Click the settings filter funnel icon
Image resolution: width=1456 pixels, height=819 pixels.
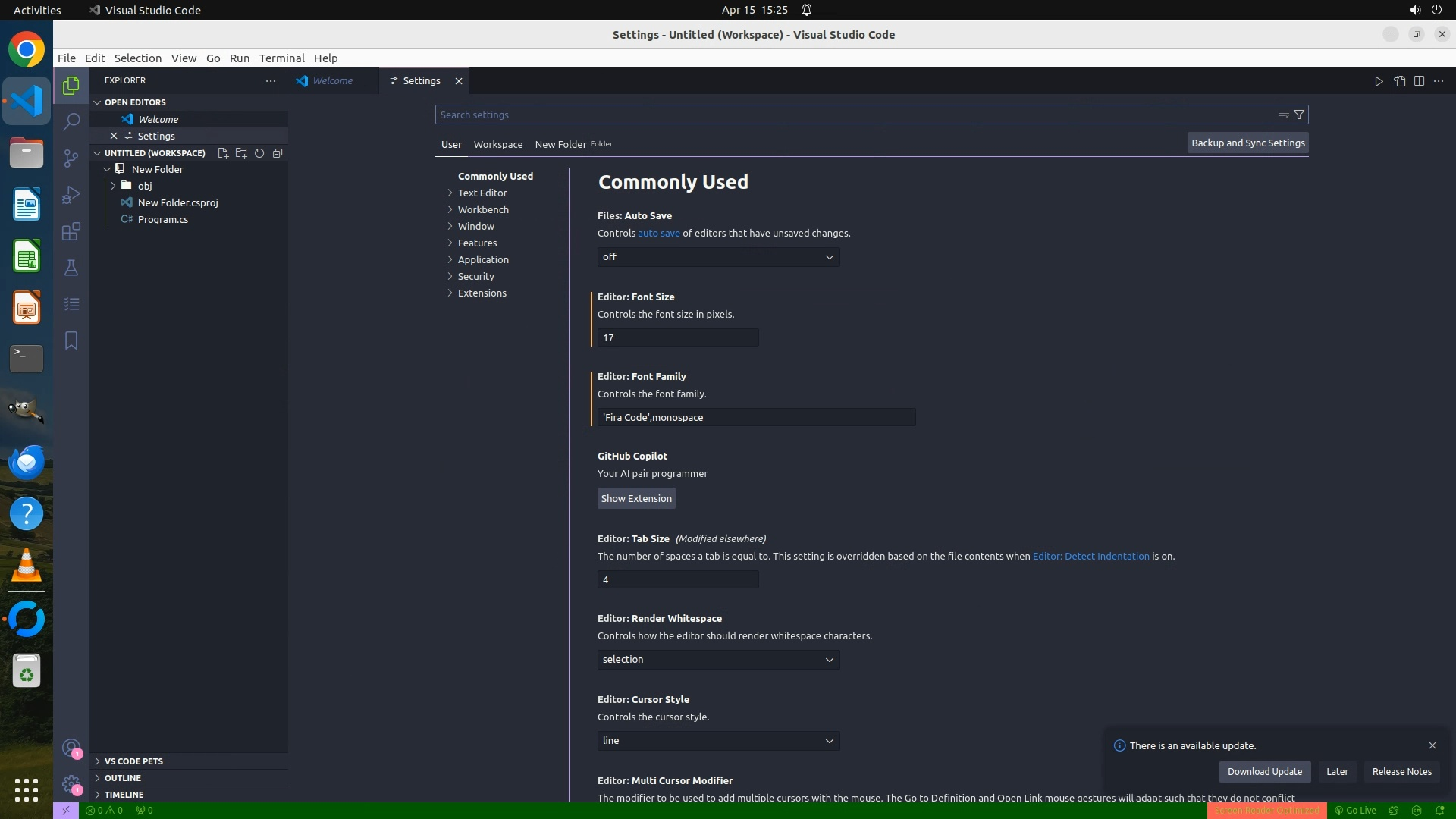tap(1299, 115)
